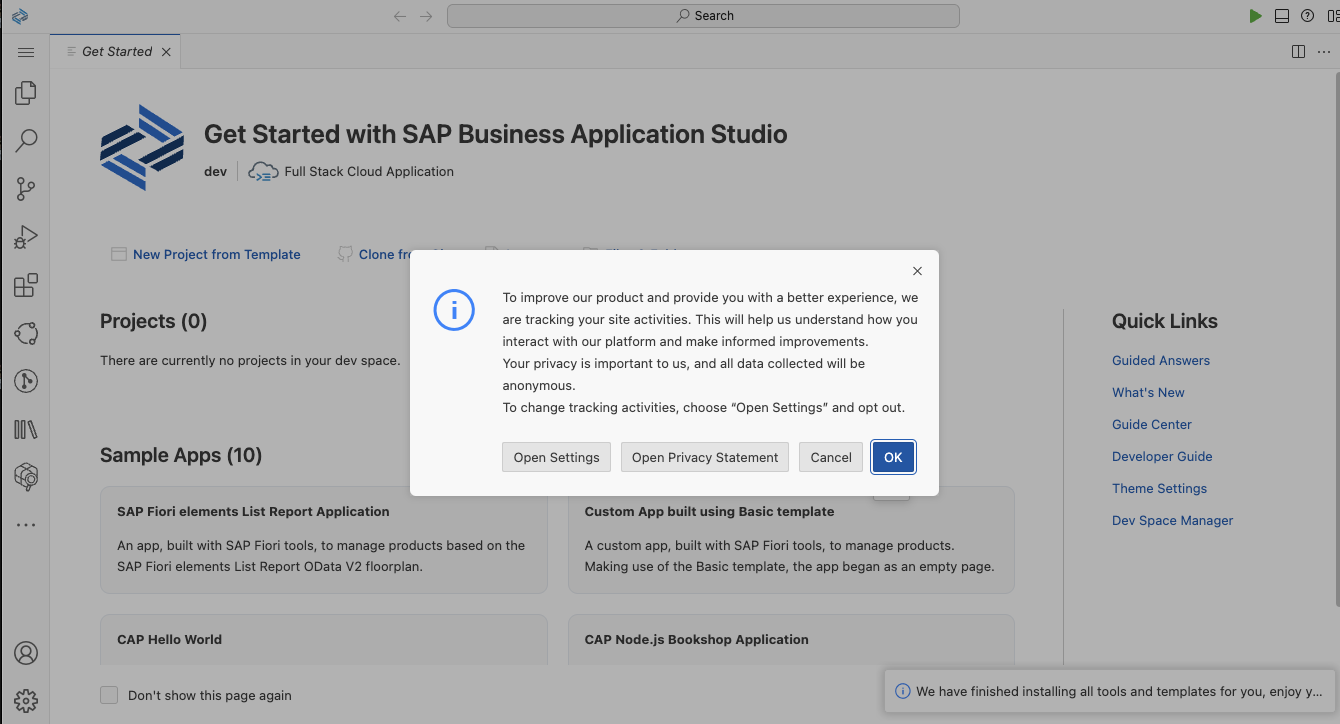Open the Manage gear icon

(x=26, y=700)
